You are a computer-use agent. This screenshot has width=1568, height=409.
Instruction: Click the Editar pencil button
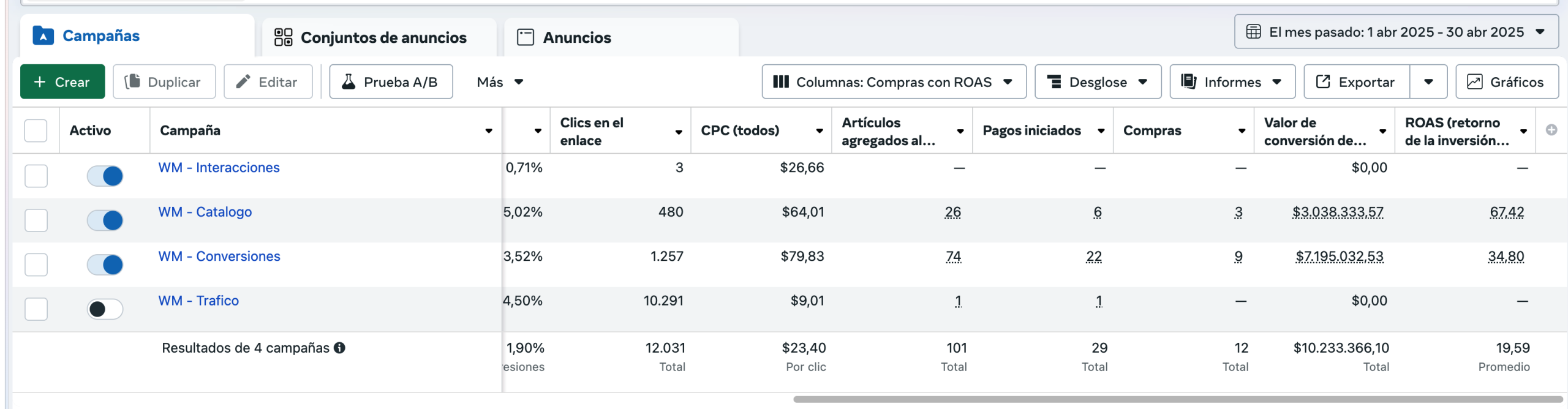268,82
